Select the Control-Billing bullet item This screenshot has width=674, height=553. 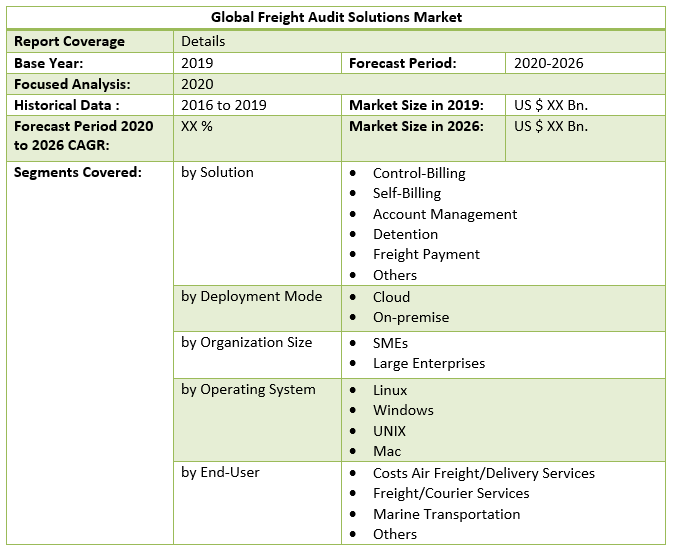tap(419, 173)
